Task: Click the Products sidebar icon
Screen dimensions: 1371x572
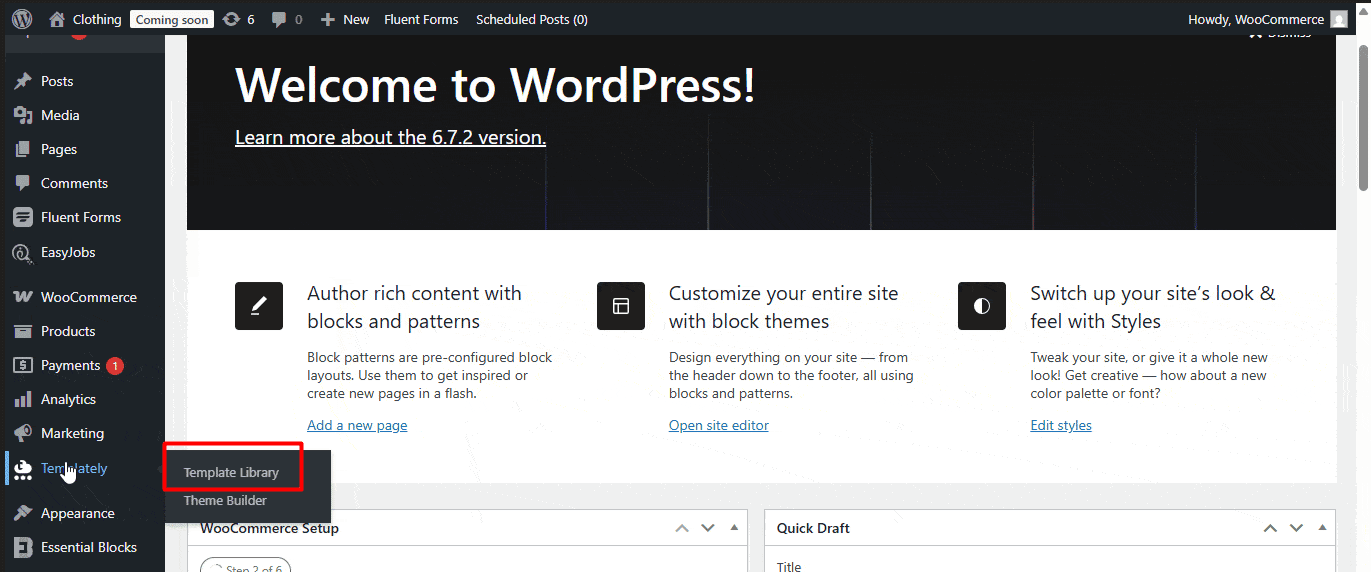Action: click(23, 331)
